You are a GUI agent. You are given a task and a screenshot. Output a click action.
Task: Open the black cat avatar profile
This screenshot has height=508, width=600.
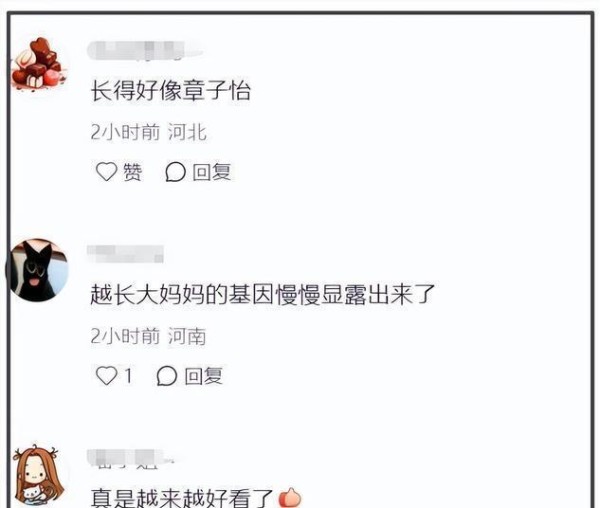(x=38, y=269)
